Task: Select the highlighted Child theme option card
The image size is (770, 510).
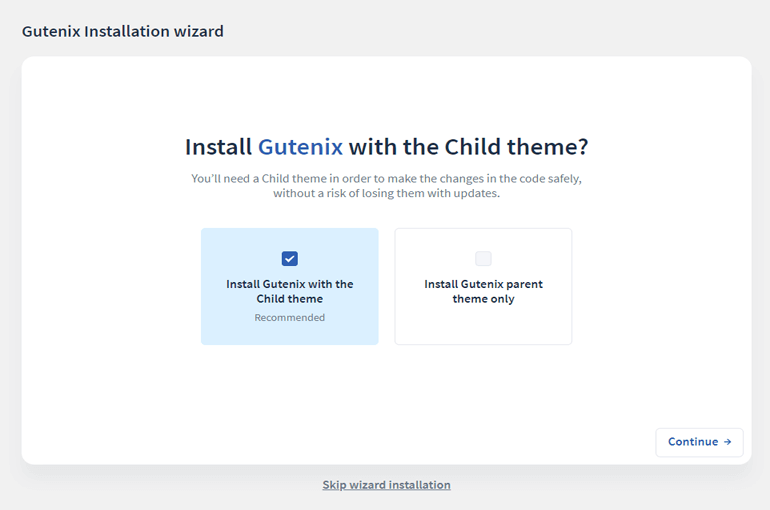Action: coord(290,286)
